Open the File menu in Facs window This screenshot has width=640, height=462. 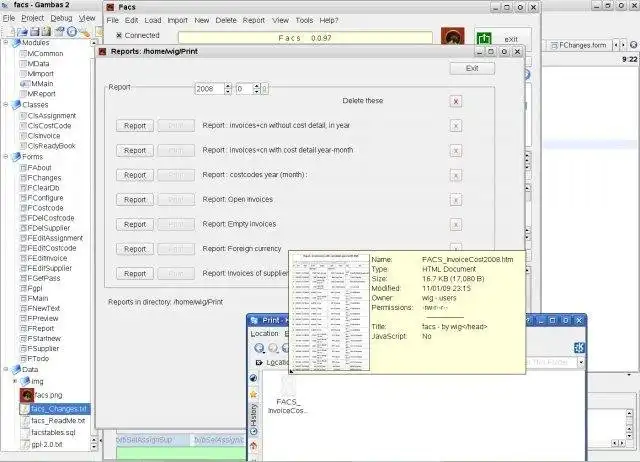click(x=112, y=20)
